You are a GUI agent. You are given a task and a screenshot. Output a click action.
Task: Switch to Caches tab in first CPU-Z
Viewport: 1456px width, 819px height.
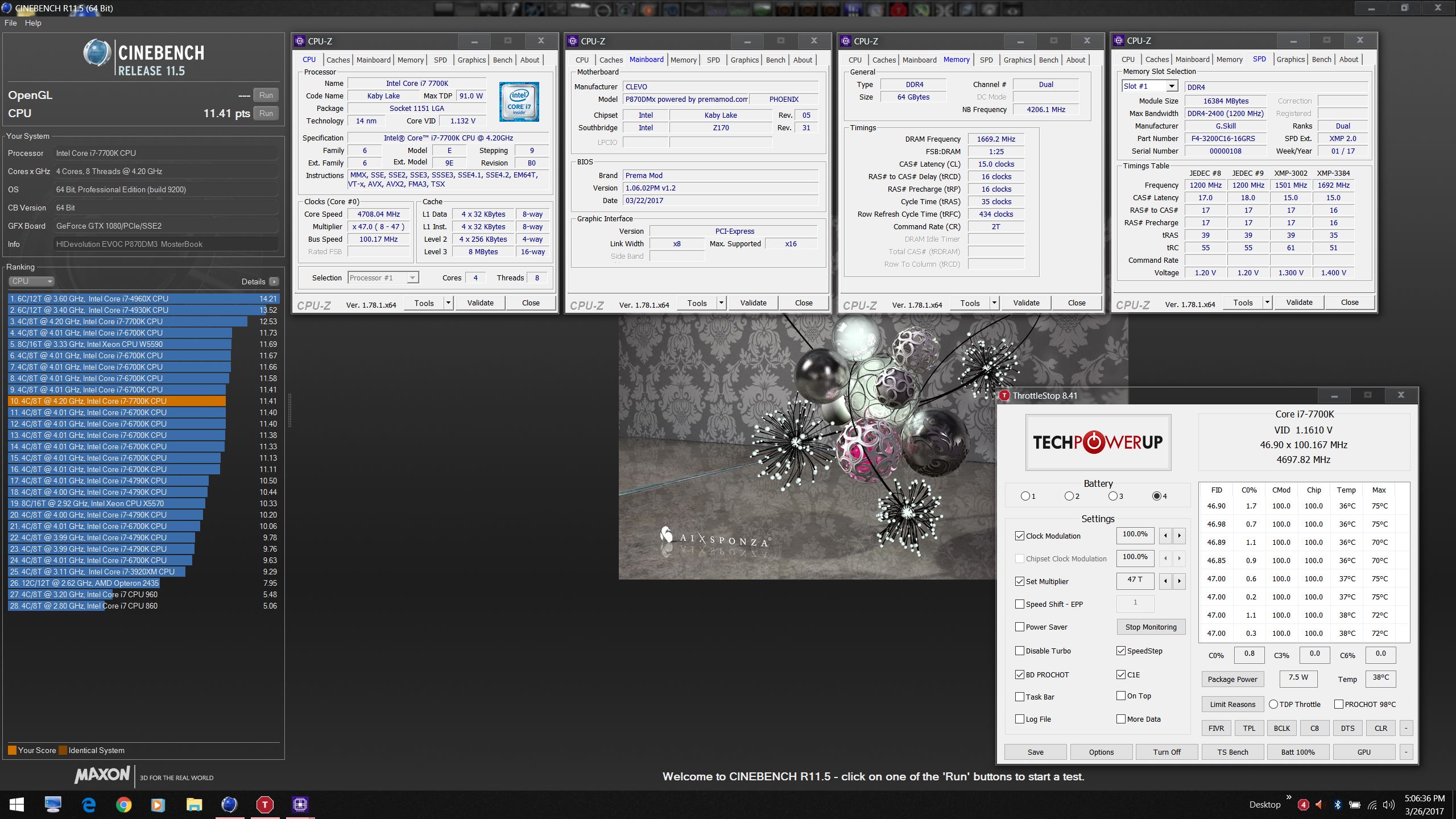point(338,60)
